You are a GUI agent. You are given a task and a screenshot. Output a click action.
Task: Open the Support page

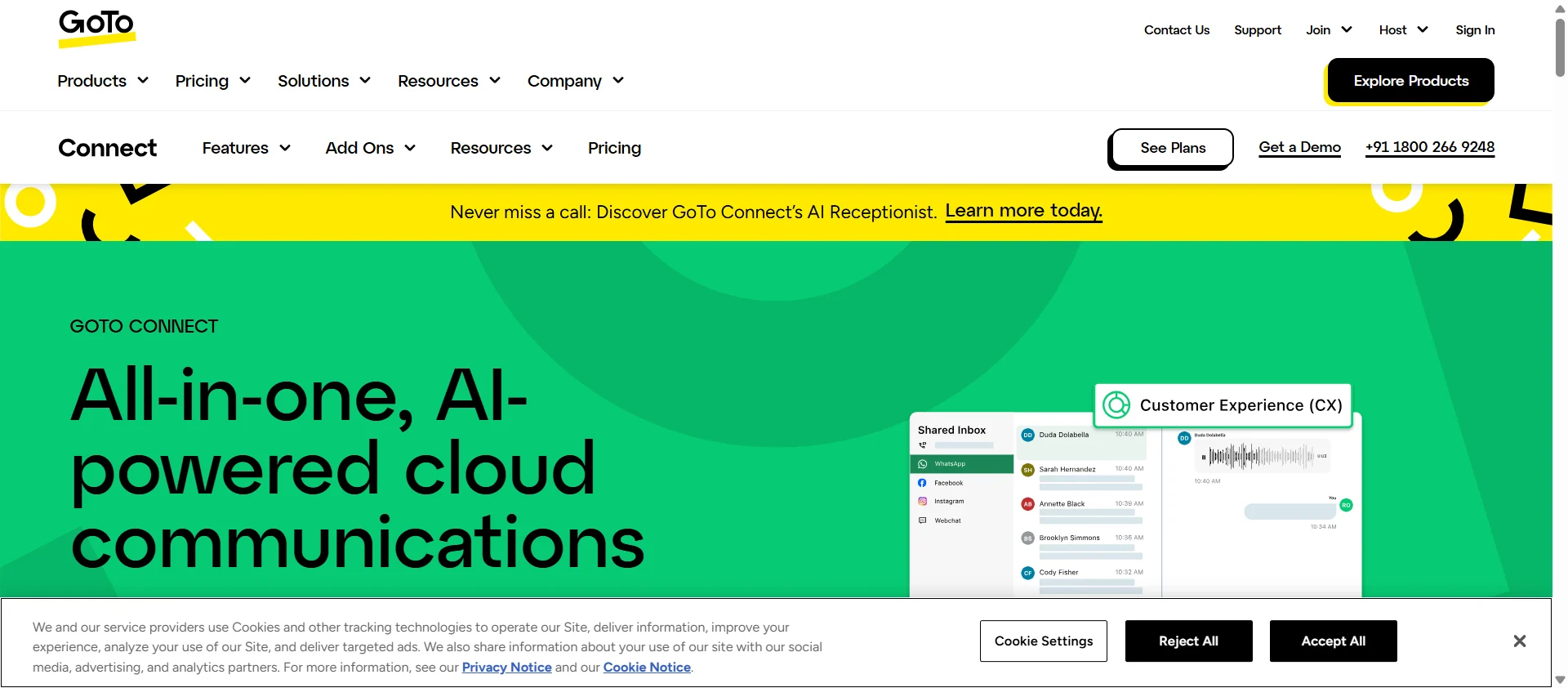click(1258, 30)
